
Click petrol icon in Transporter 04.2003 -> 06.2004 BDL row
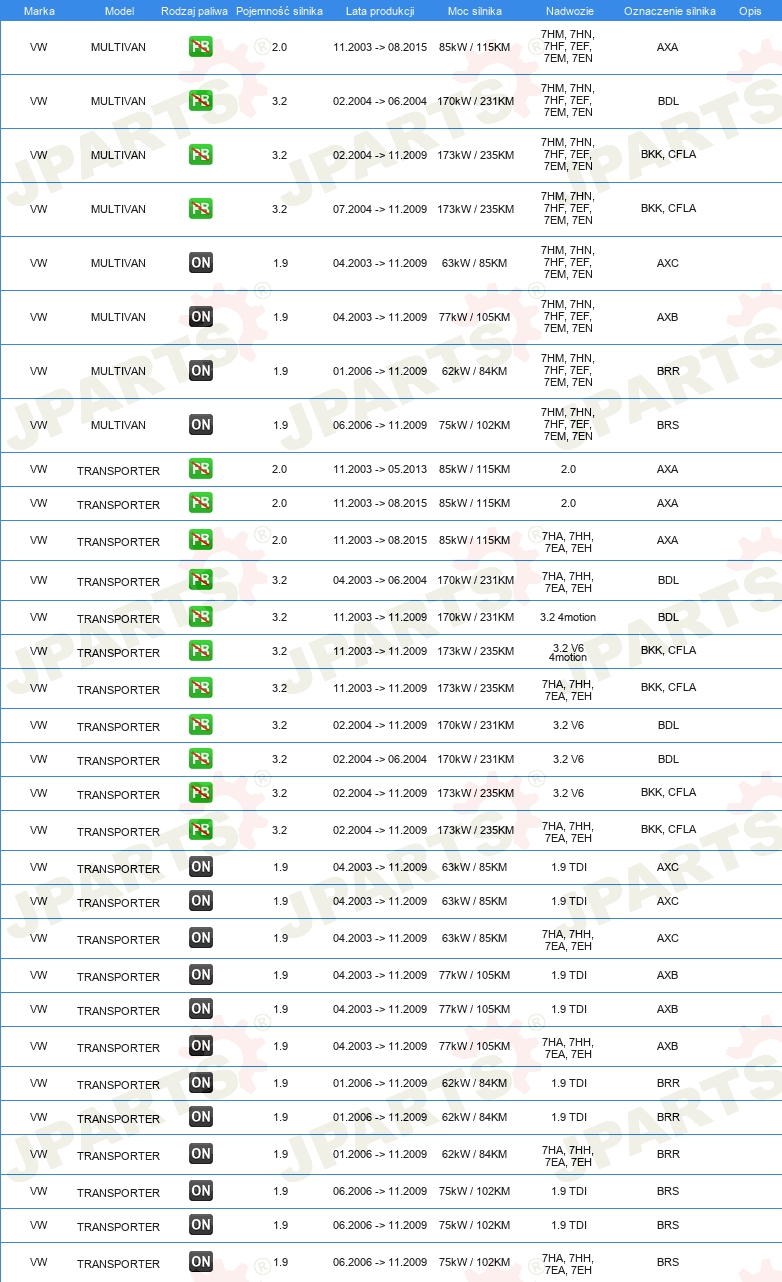point(201,580)
